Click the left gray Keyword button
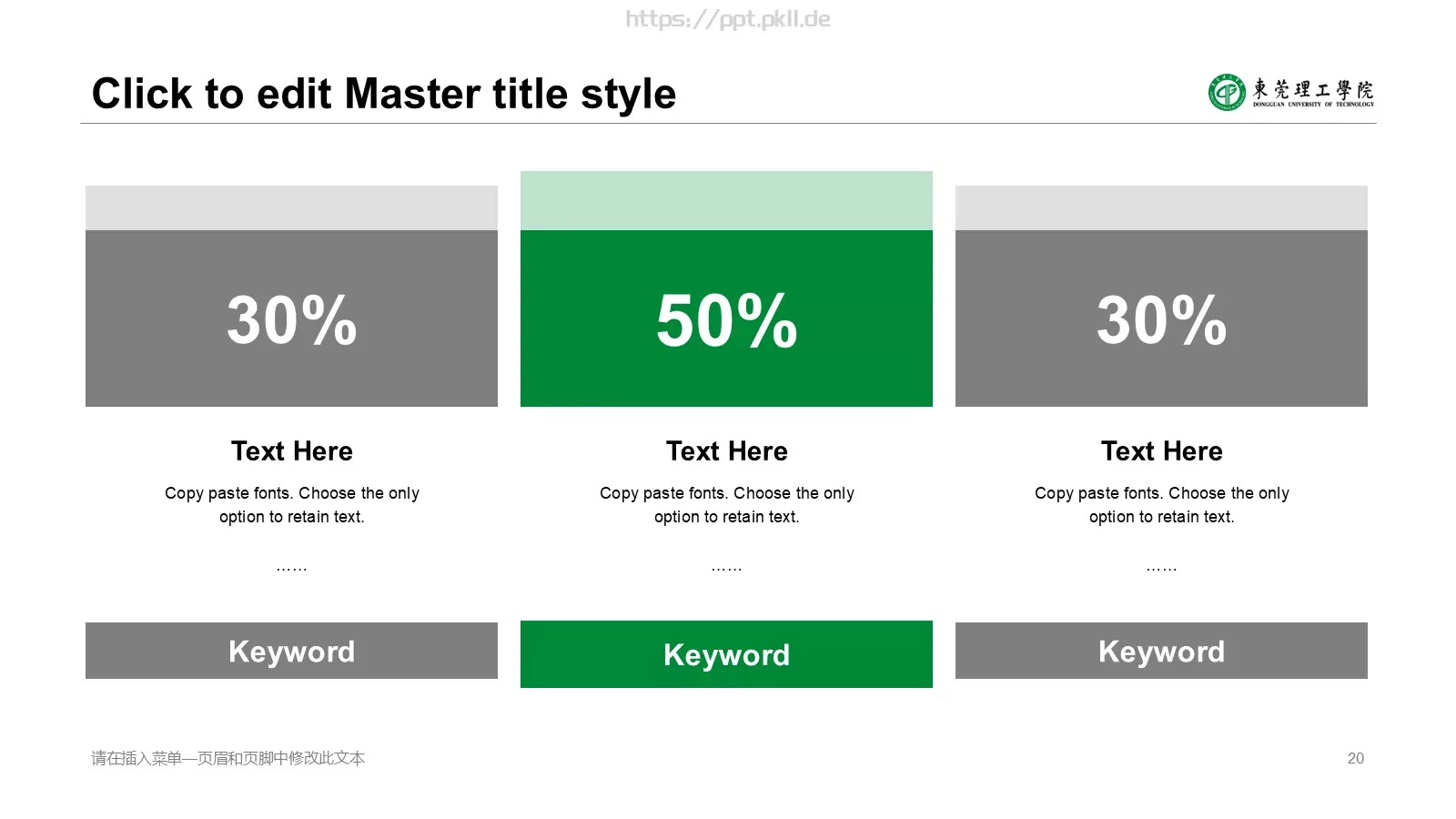Screen dimensions: 1456x819 [x=291, y=651]
